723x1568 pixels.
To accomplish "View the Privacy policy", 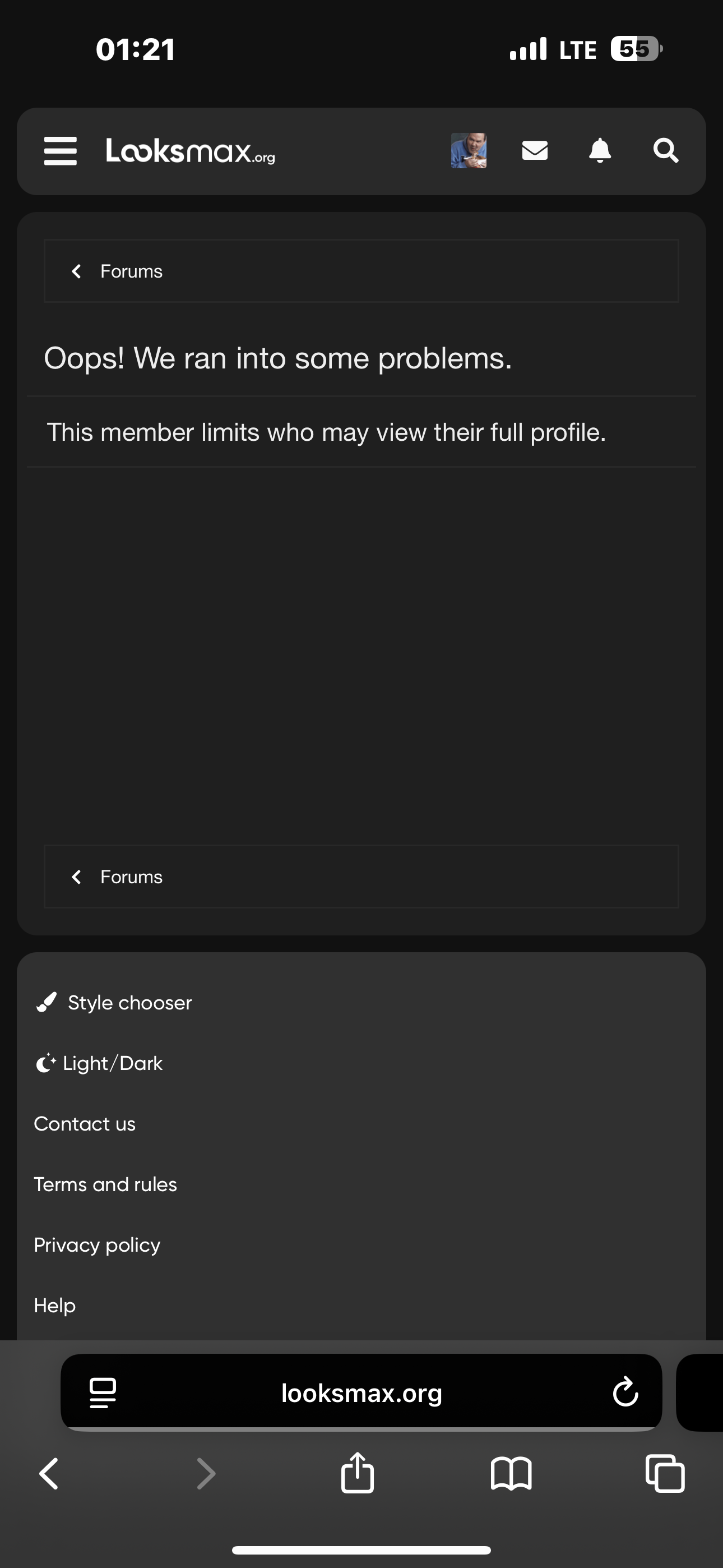I will [x=97, y=1245].
